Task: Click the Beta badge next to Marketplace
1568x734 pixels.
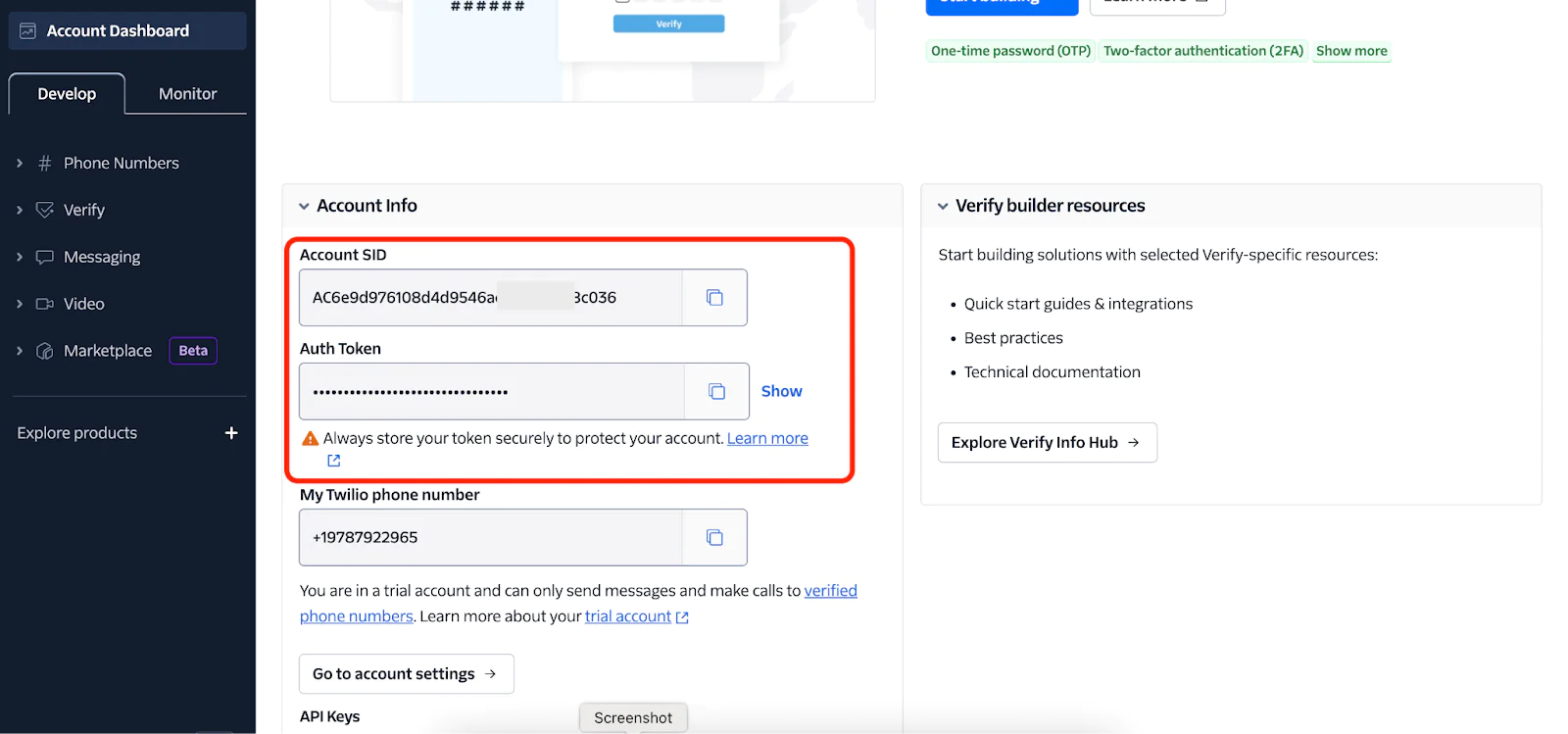Action: coord(193,351)
